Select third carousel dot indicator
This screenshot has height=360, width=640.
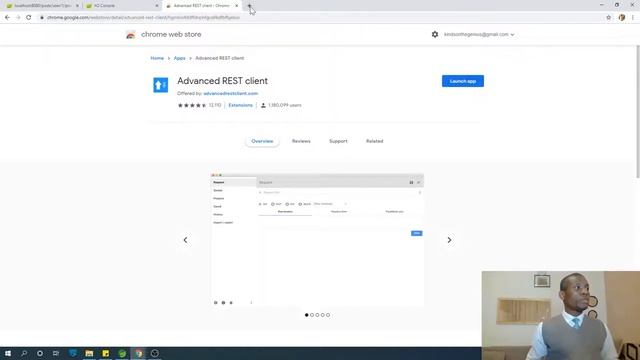(317, 315)
